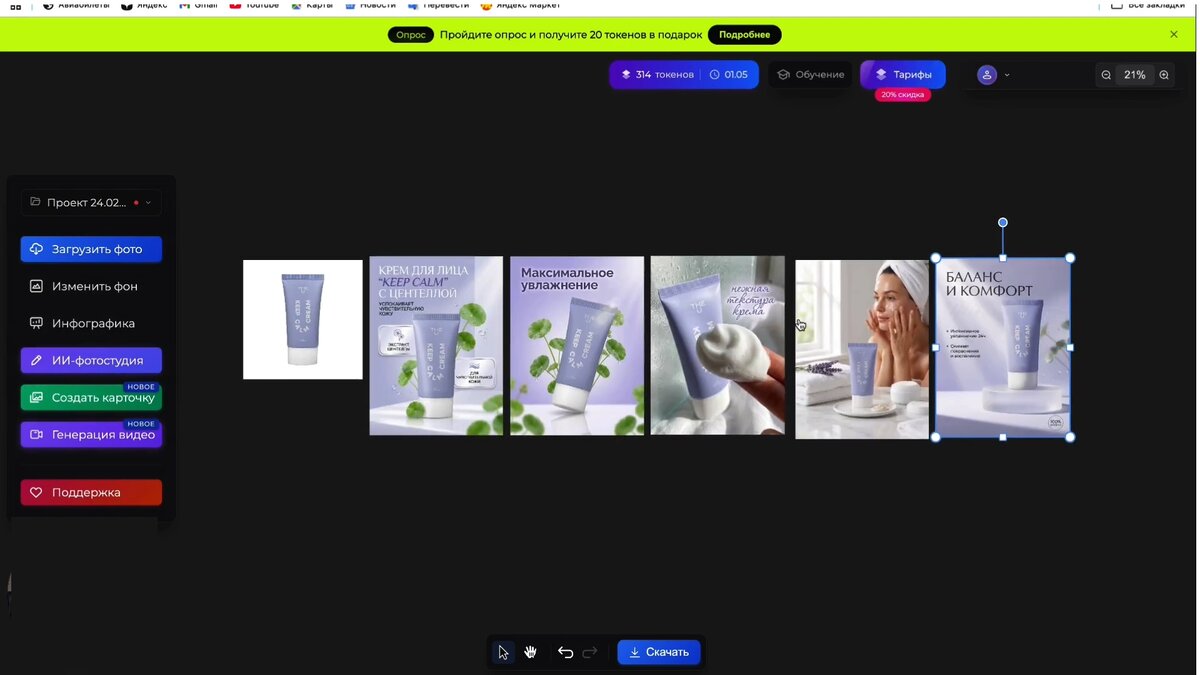Click the Яндекс bookmark in browser bar

coord(144,5)
